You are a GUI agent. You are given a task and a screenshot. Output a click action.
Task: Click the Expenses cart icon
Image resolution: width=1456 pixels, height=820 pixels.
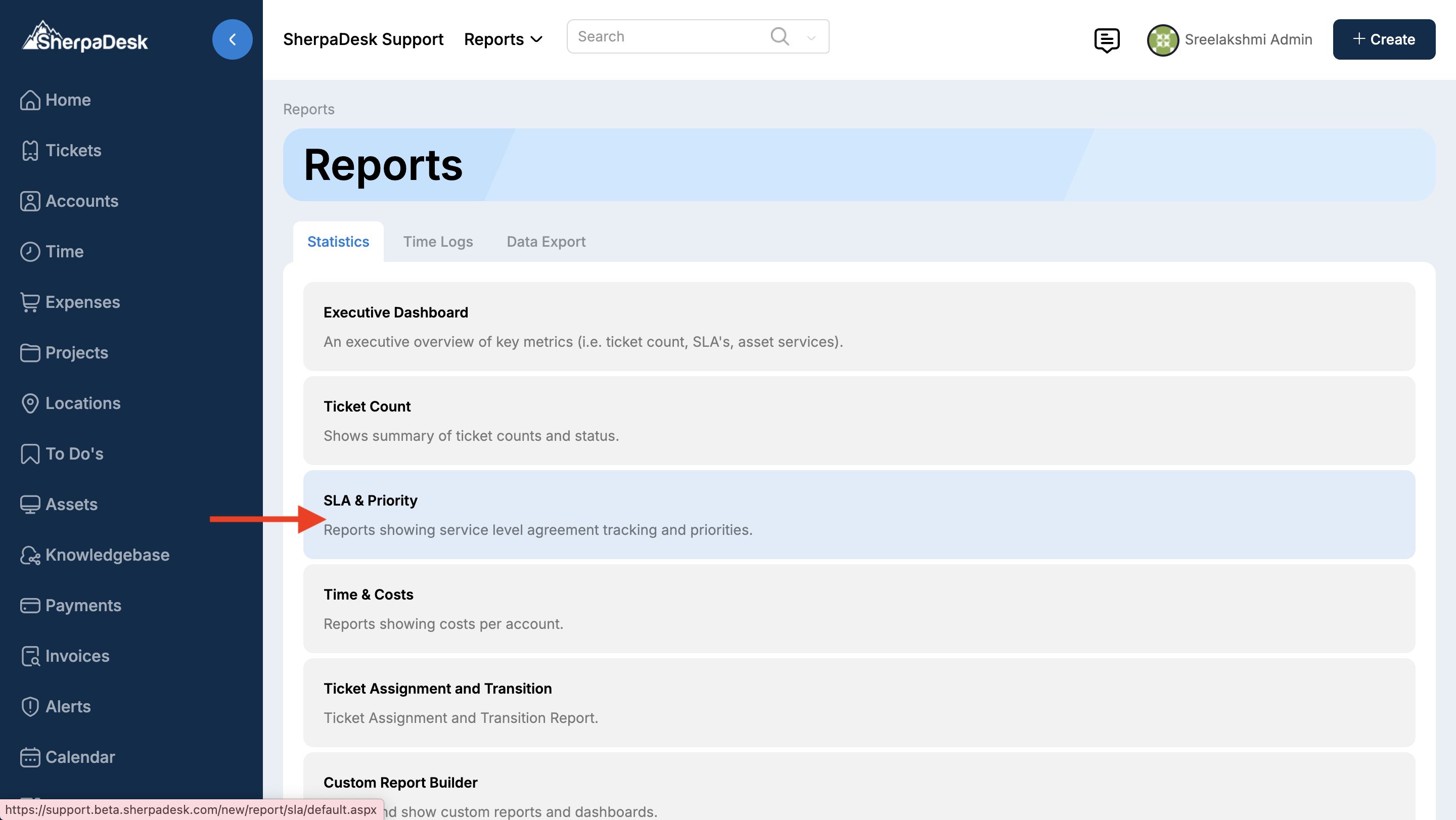pyautogui.click(x=29, y=302)
